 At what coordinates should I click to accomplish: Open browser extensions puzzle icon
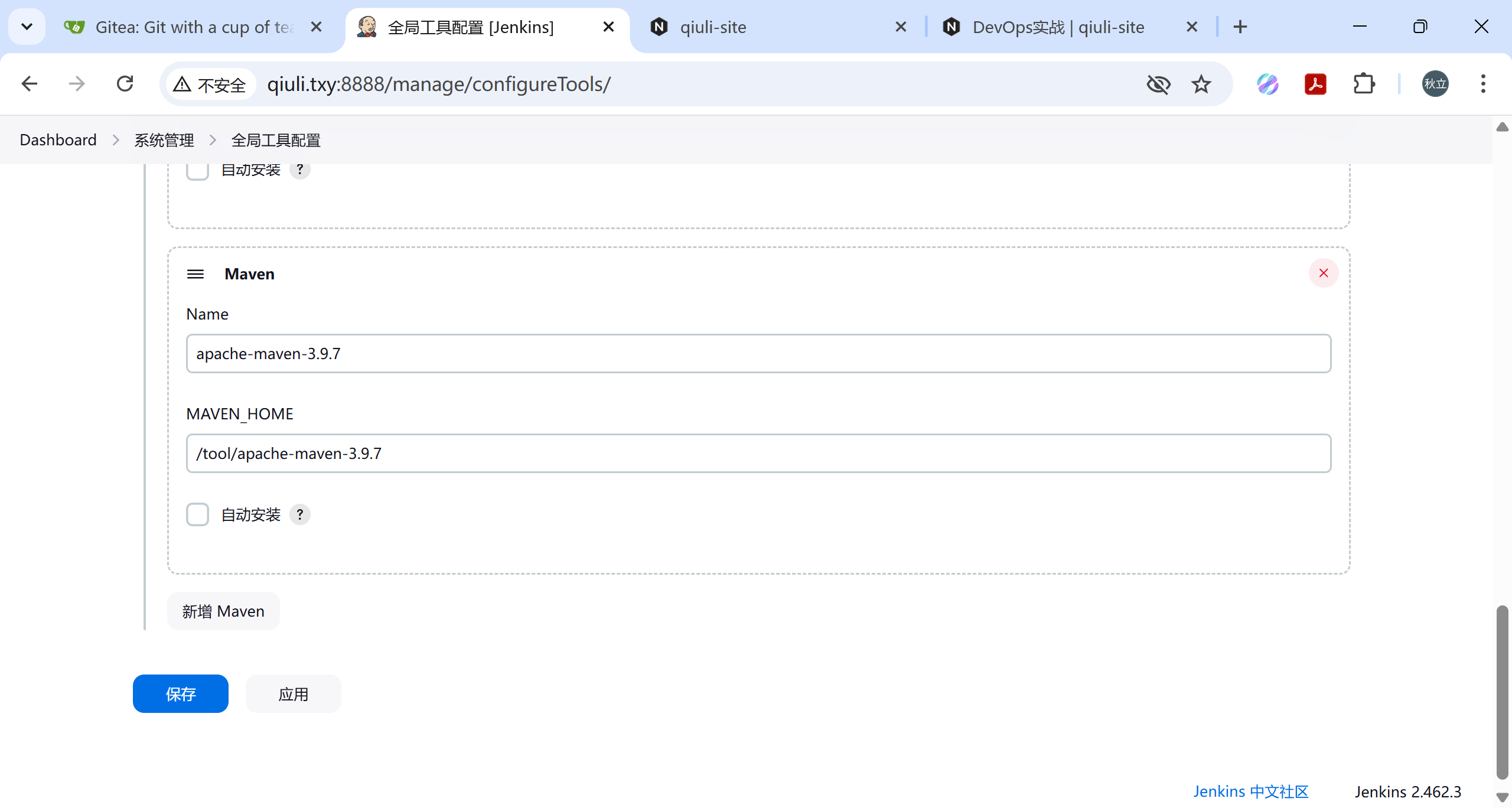click(1364, 84)
